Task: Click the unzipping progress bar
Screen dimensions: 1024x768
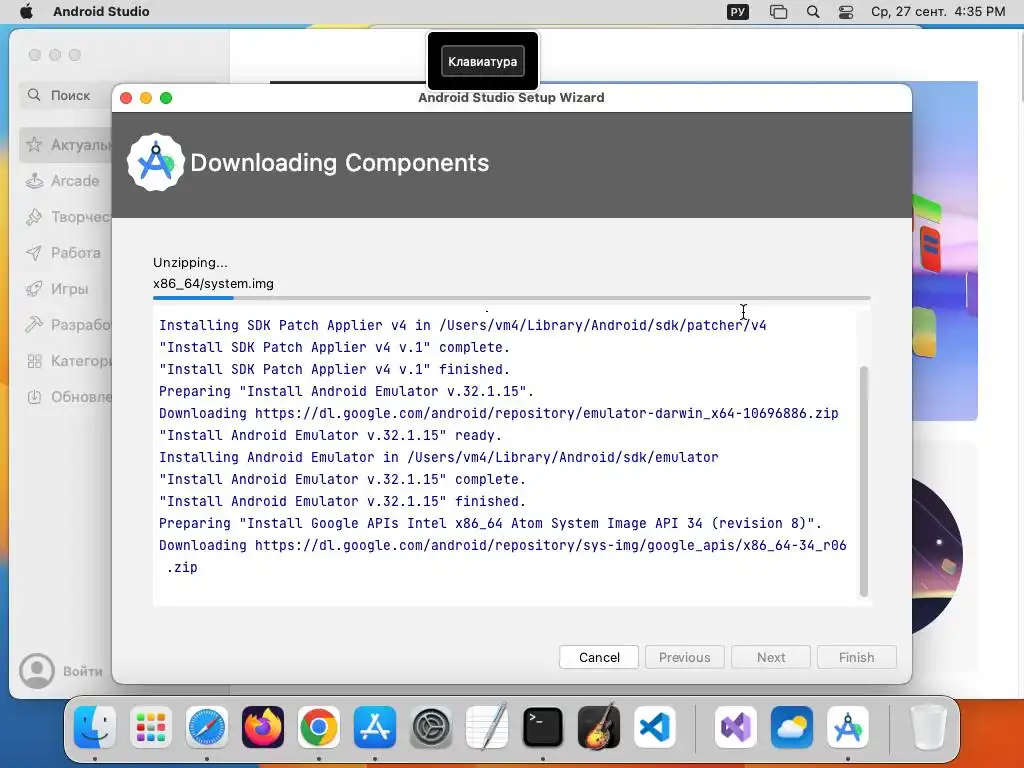Action: coord(511,298)
